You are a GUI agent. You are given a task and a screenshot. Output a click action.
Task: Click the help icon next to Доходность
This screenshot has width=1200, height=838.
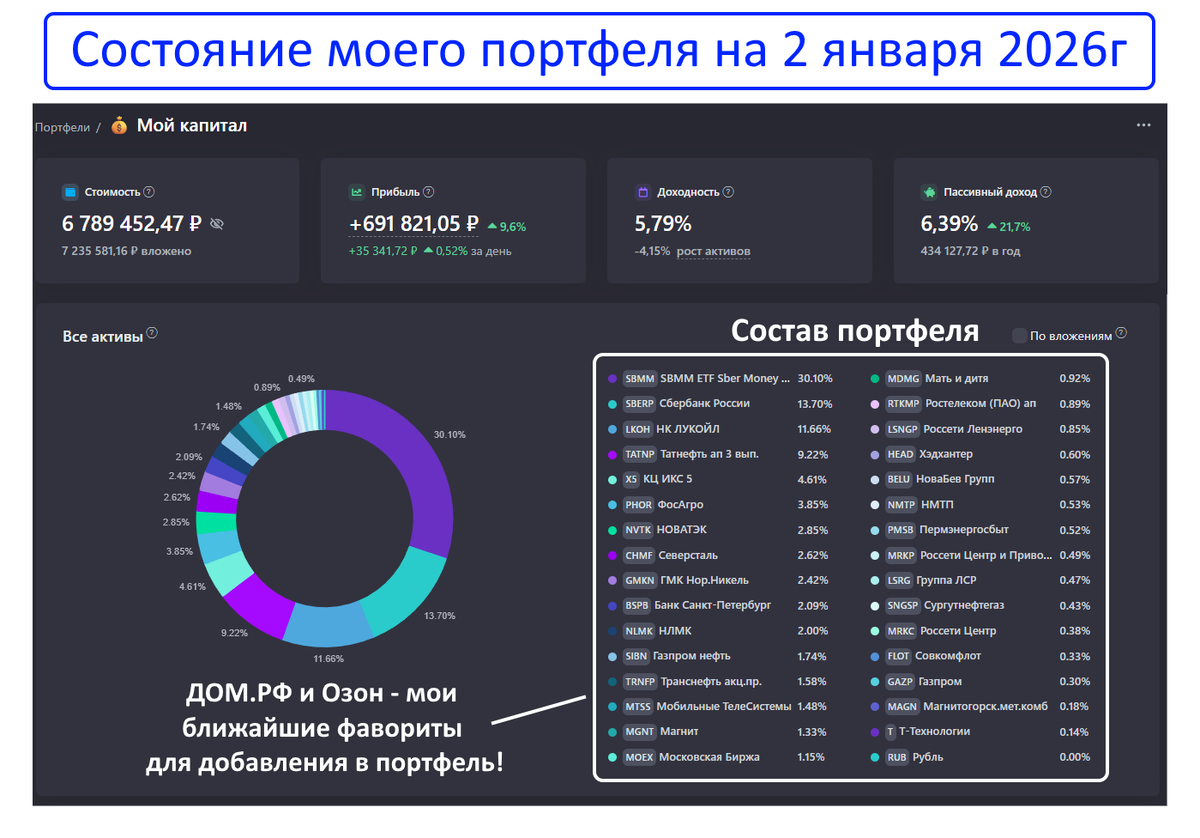pos(729,191)
